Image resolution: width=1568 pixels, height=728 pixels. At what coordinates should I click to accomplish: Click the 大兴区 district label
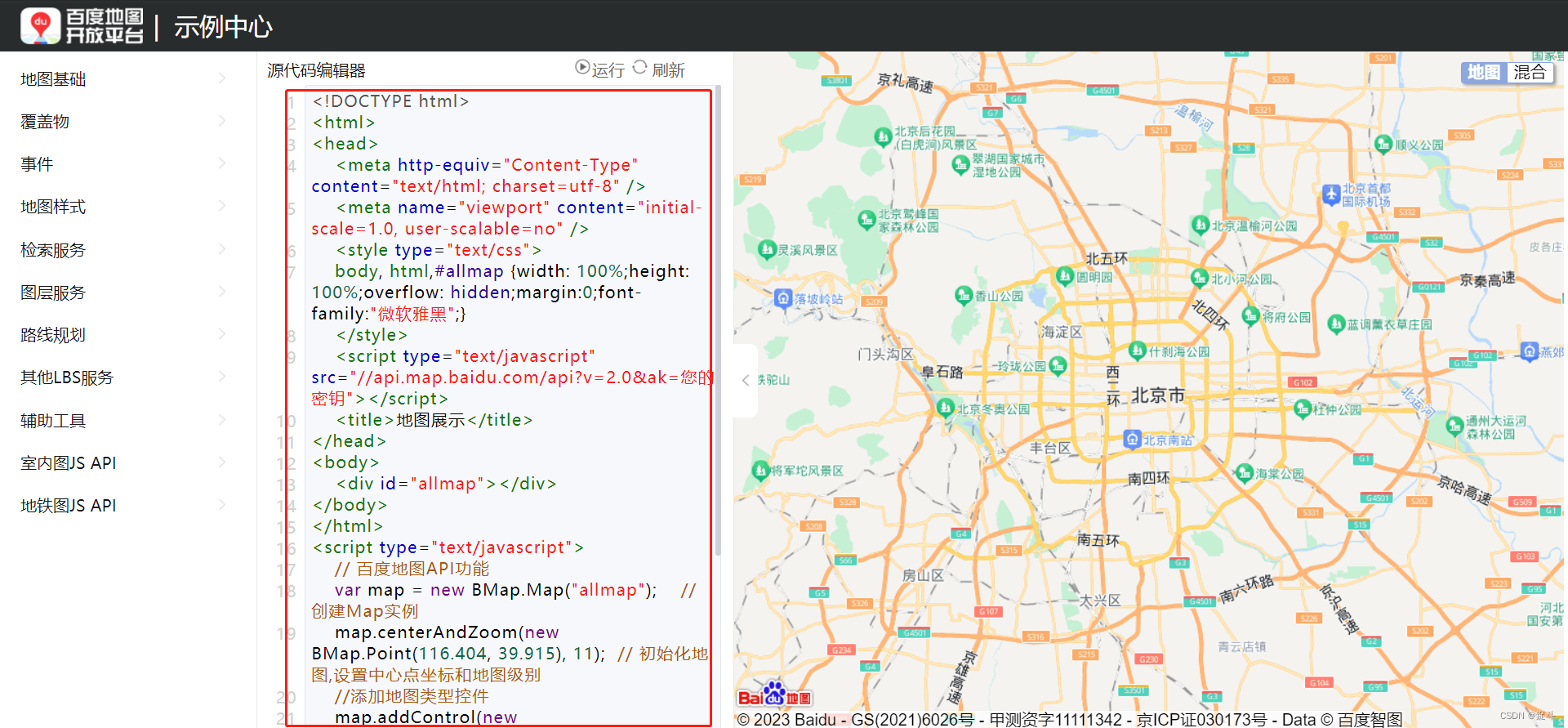click(1100, 600)
